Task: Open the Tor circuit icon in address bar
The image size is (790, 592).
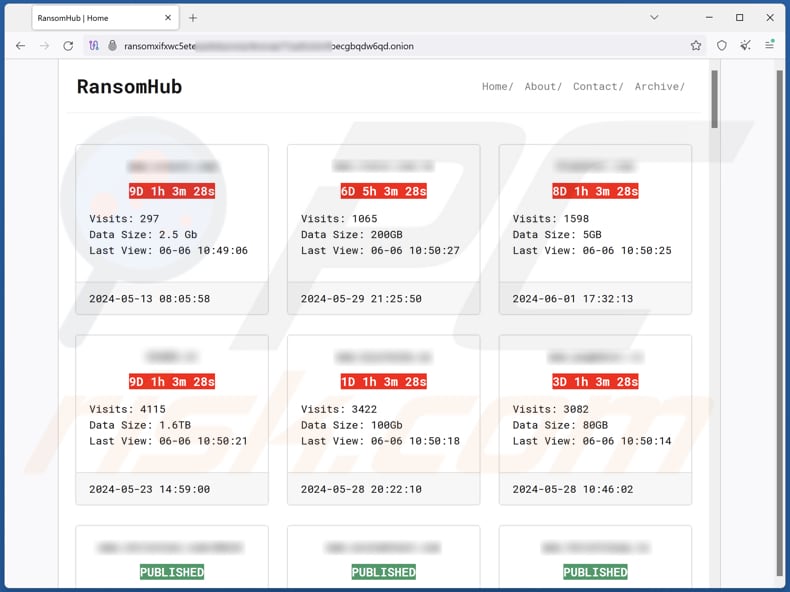Action: click(x=94, y=46)
